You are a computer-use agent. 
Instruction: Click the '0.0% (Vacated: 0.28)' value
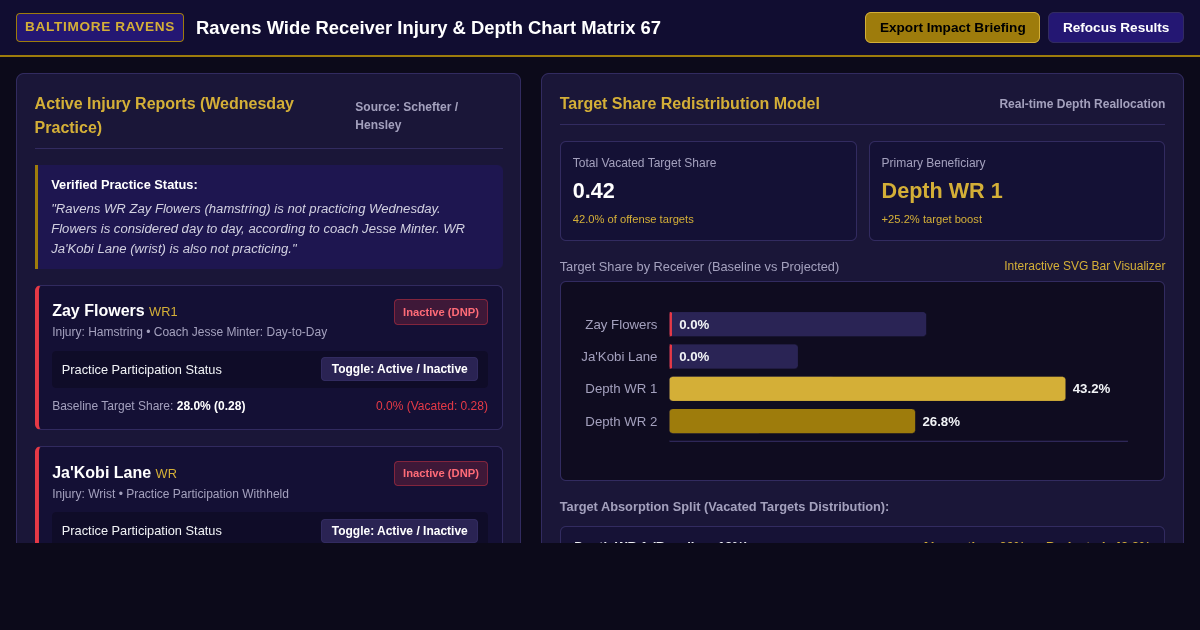coord(432,406)
